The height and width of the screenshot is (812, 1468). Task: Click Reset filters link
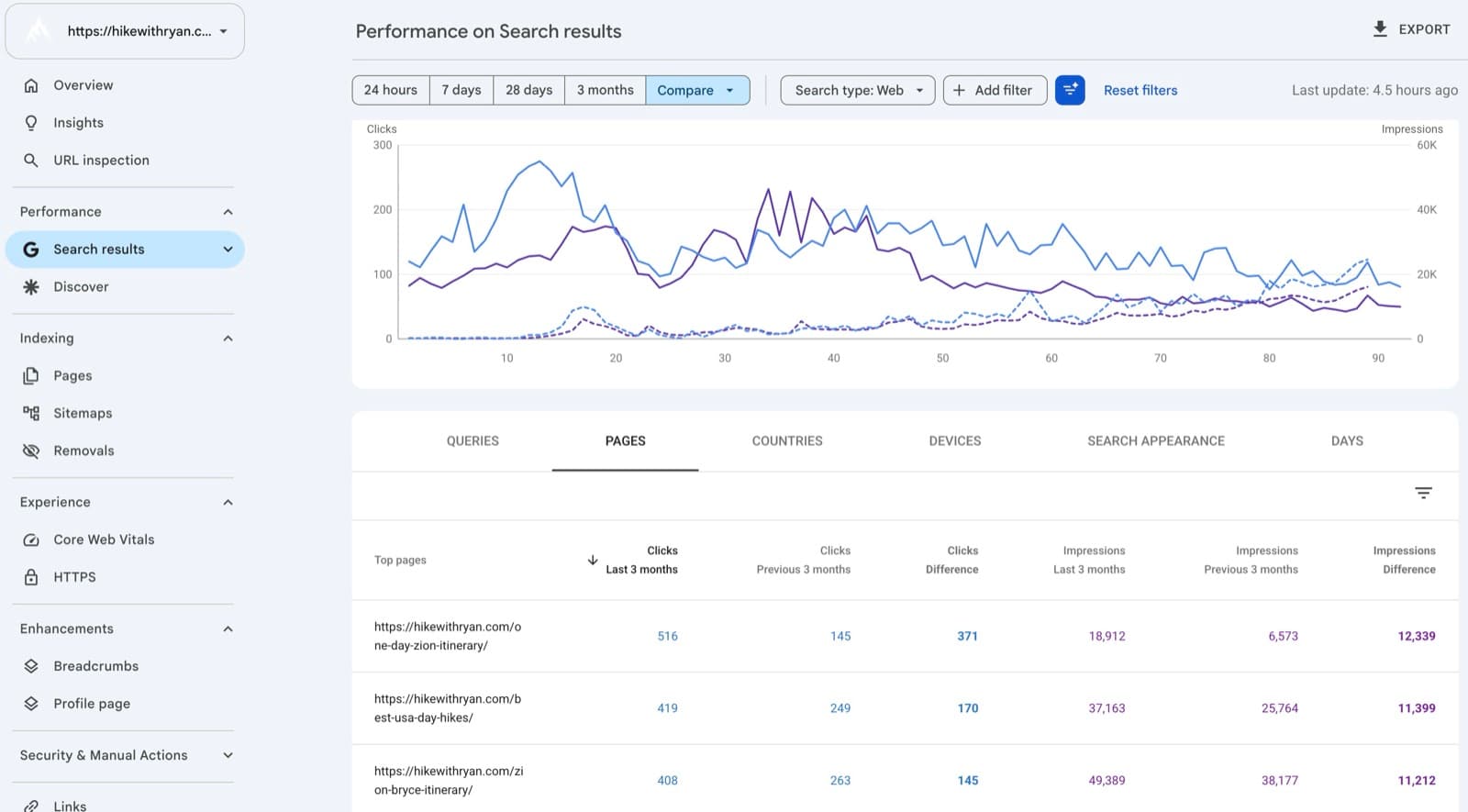(x=1140, y=90)
